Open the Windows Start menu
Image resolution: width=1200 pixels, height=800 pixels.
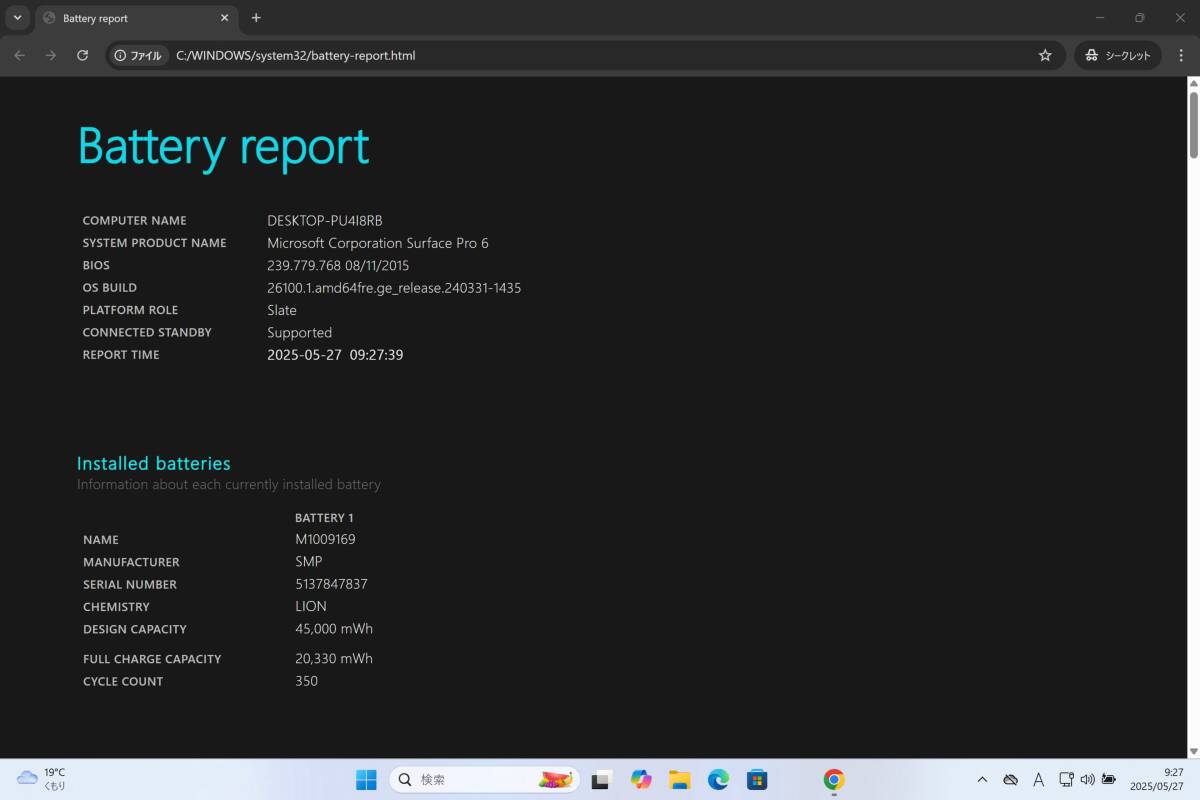(366, 780)
